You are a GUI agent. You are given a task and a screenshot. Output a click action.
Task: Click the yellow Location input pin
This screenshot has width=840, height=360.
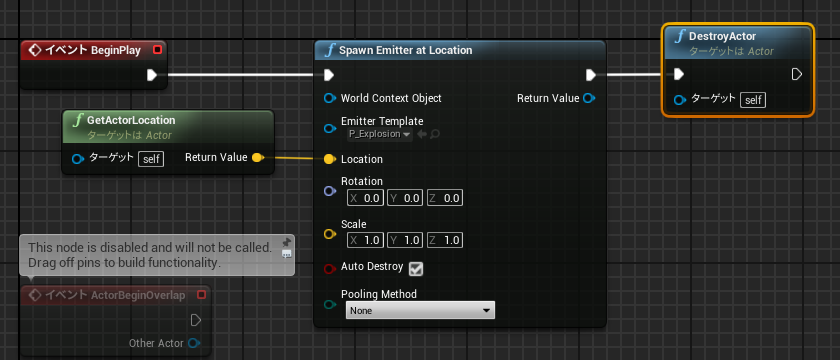coord(330,159)
